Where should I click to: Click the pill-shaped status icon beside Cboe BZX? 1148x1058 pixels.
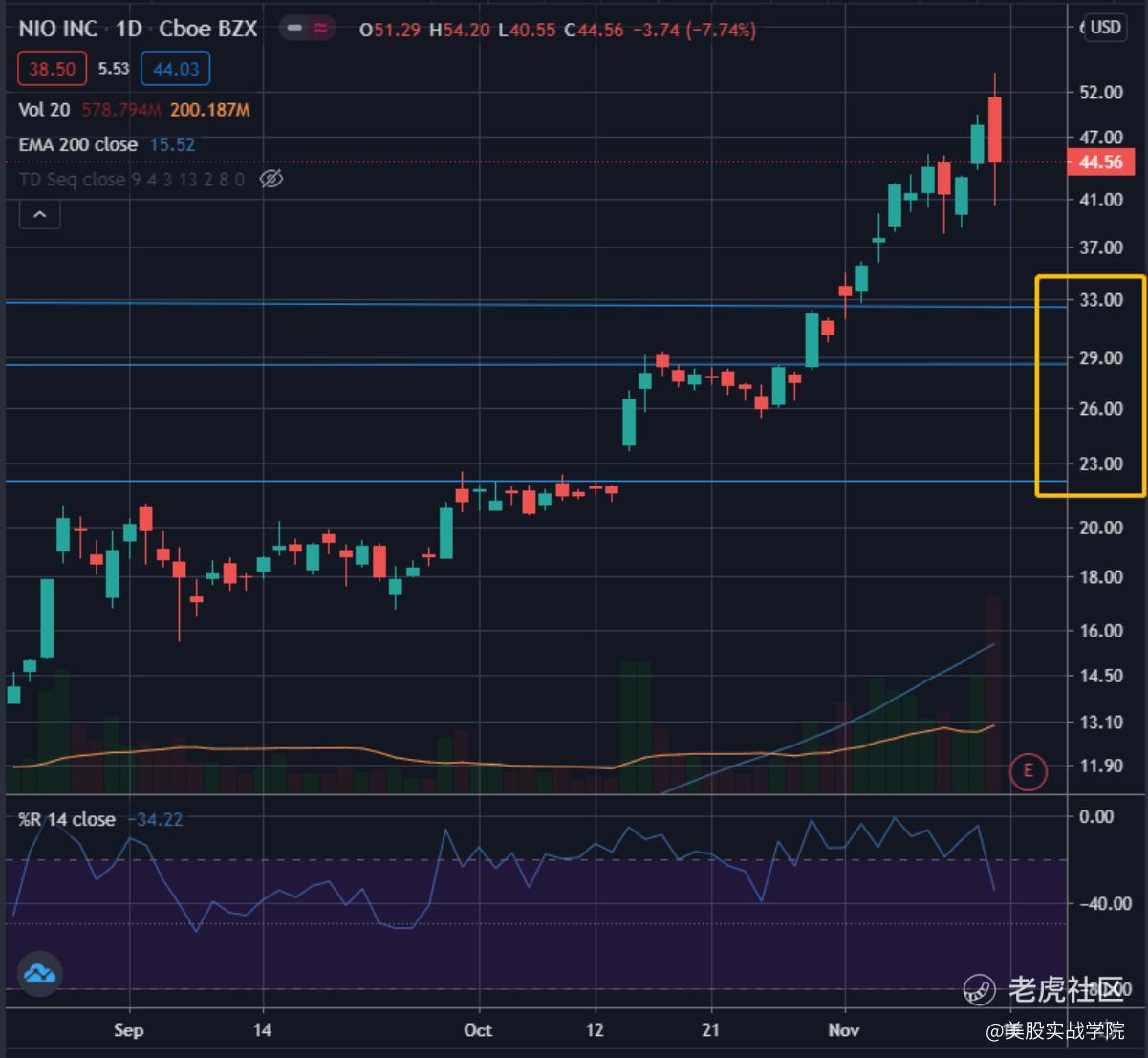coord(308,29)
